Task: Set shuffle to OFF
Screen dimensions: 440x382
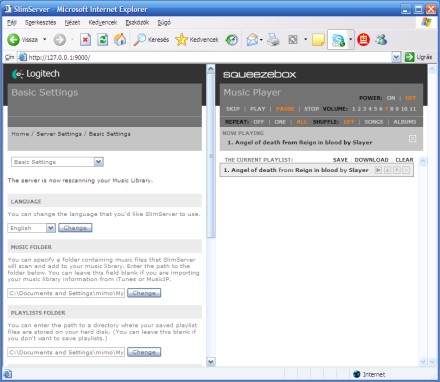Action: coord(349,122)
